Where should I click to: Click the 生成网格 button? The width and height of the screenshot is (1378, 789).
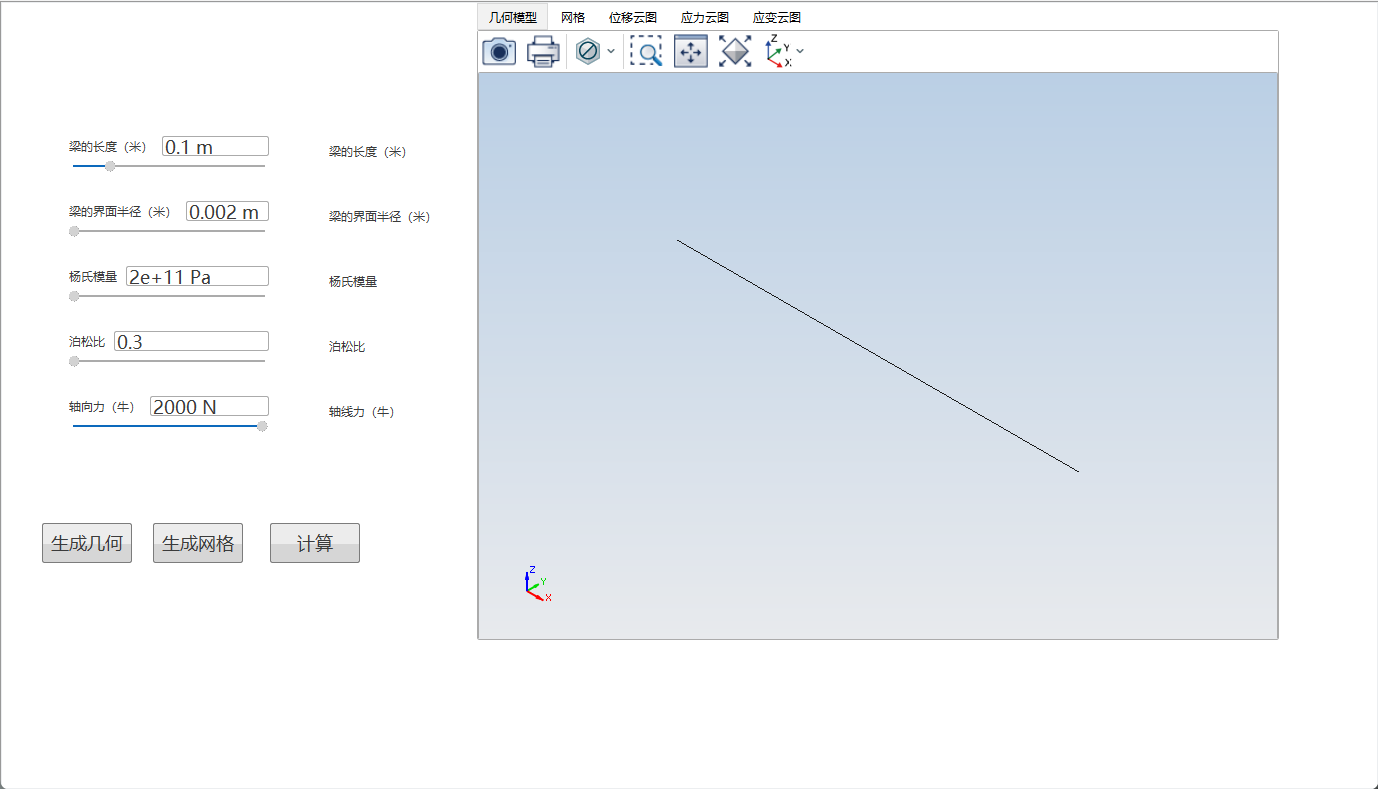198,543
